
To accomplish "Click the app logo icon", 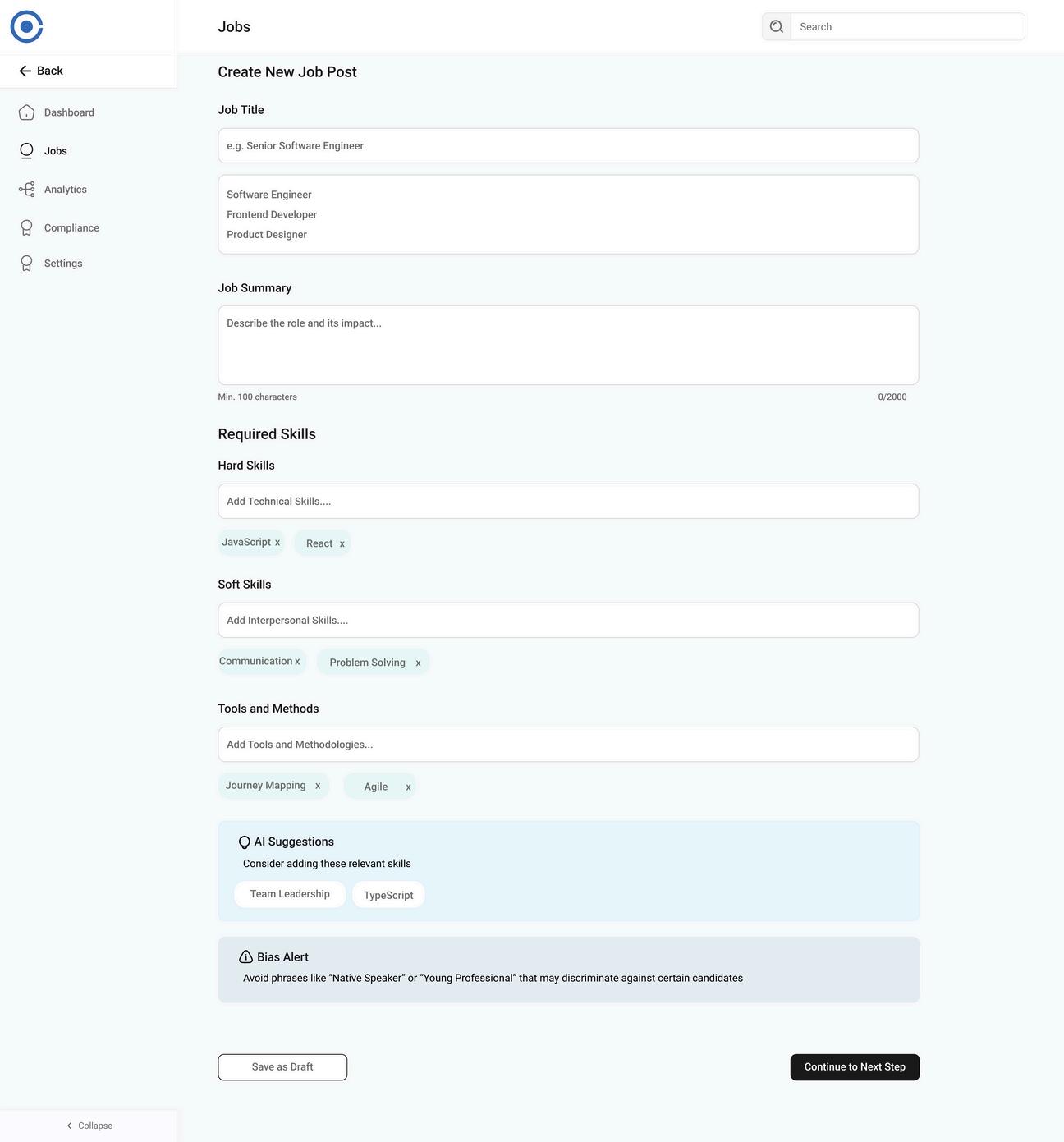I will click(x=26, y=26).
